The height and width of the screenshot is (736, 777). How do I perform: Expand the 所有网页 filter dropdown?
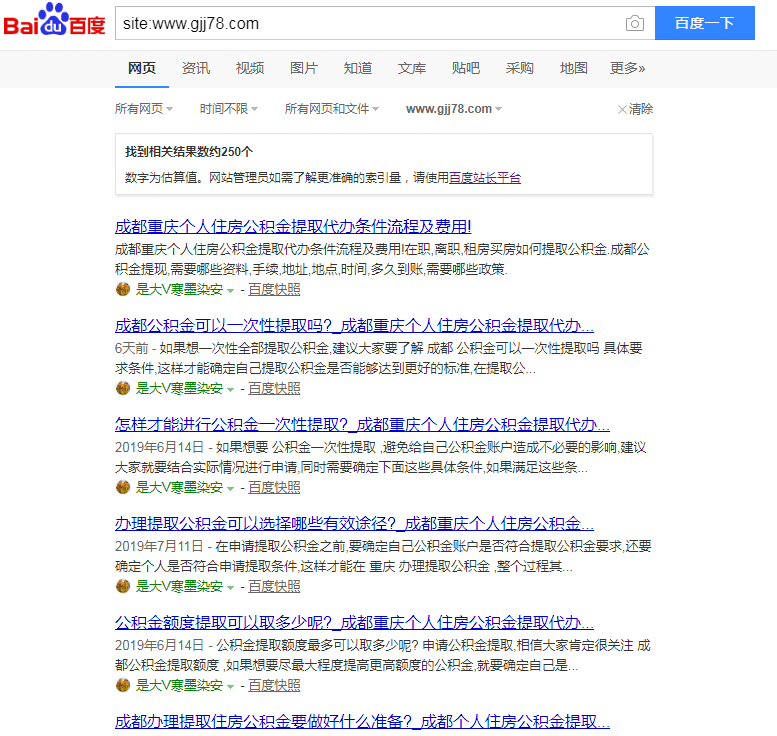[x=143, y=109]
